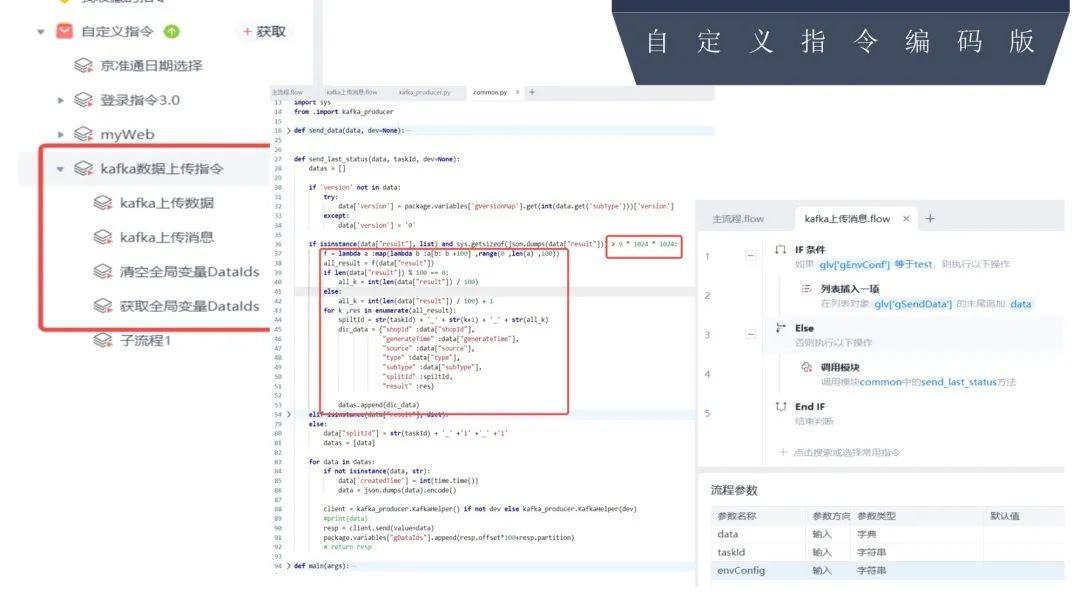The image size is (1080, 608).
Task: Click the layers icon beside kafka上传消息
Action: coord(103,238)
